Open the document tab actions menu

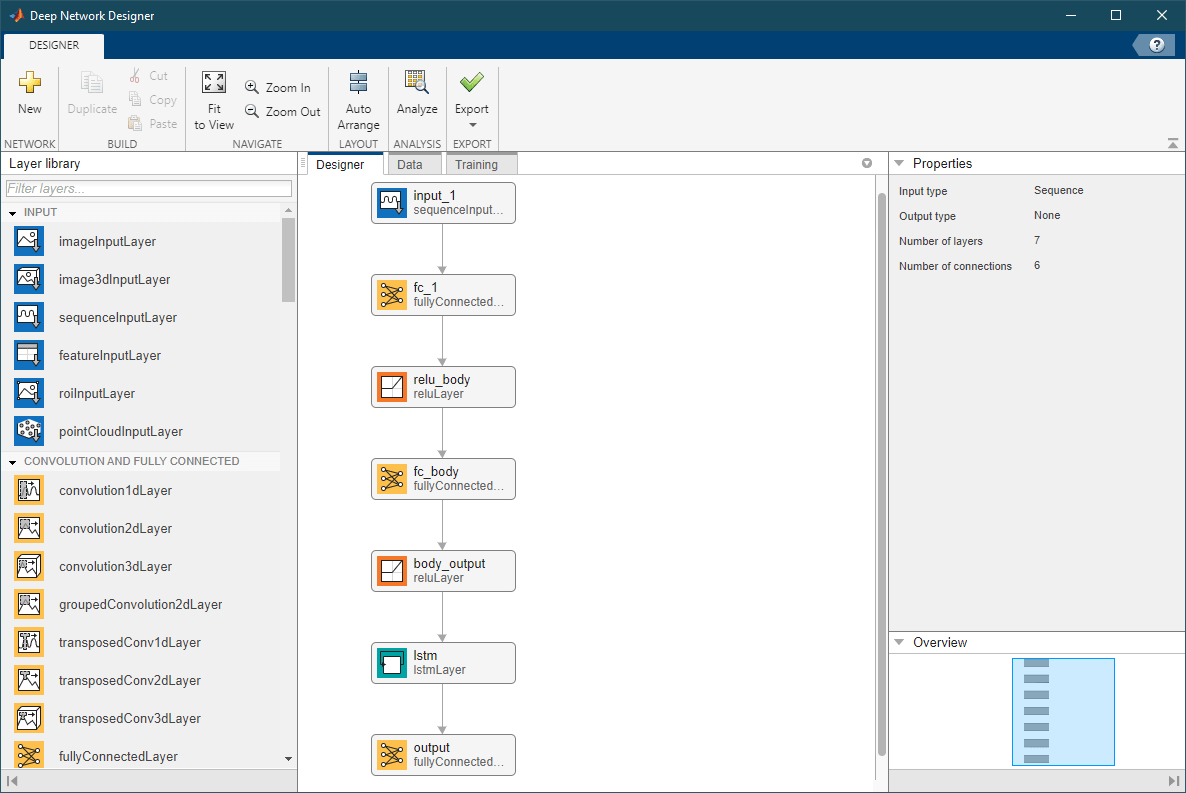867,163
